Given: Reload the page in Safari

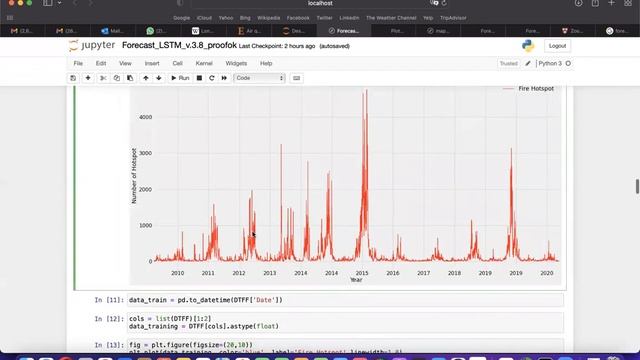Looking at the screenshot, I should point(444,3).
